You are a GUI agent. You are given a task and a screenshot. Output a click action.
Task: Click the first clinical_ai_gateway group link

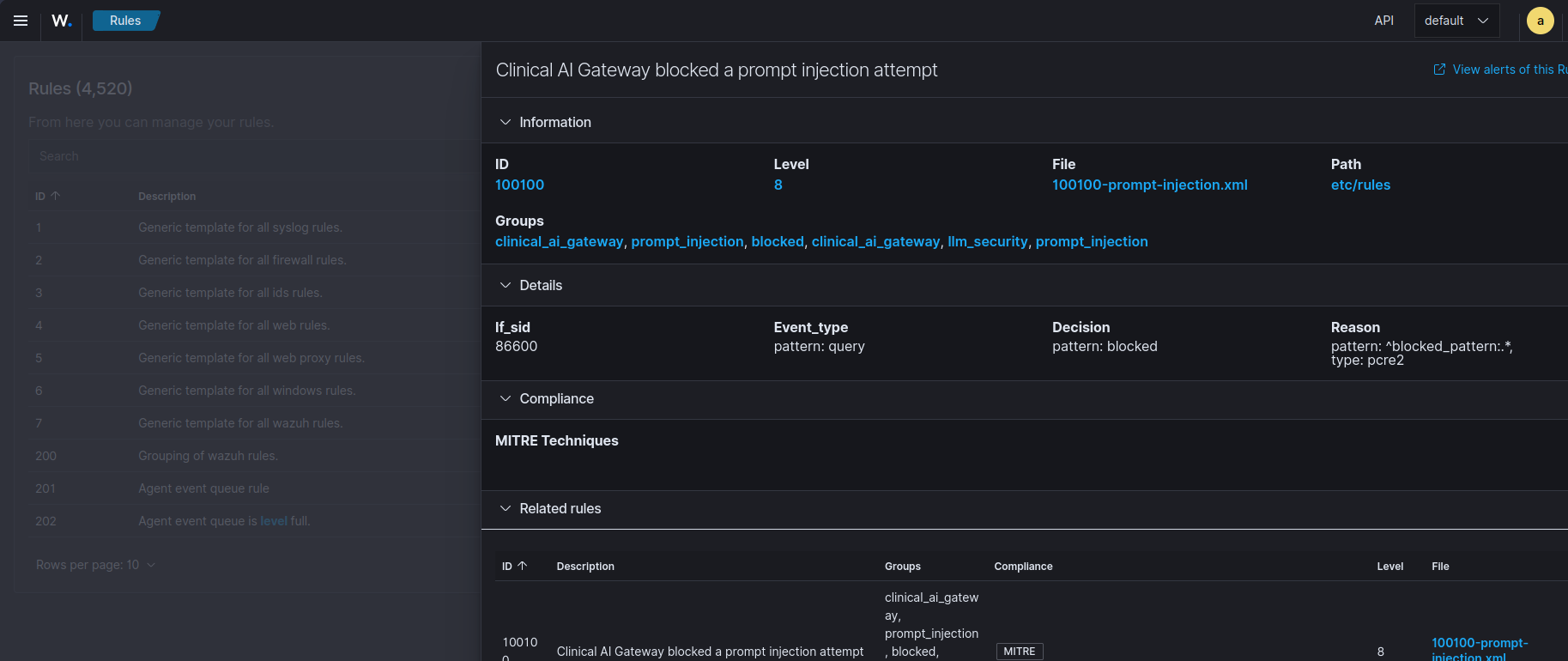[560, 241]
